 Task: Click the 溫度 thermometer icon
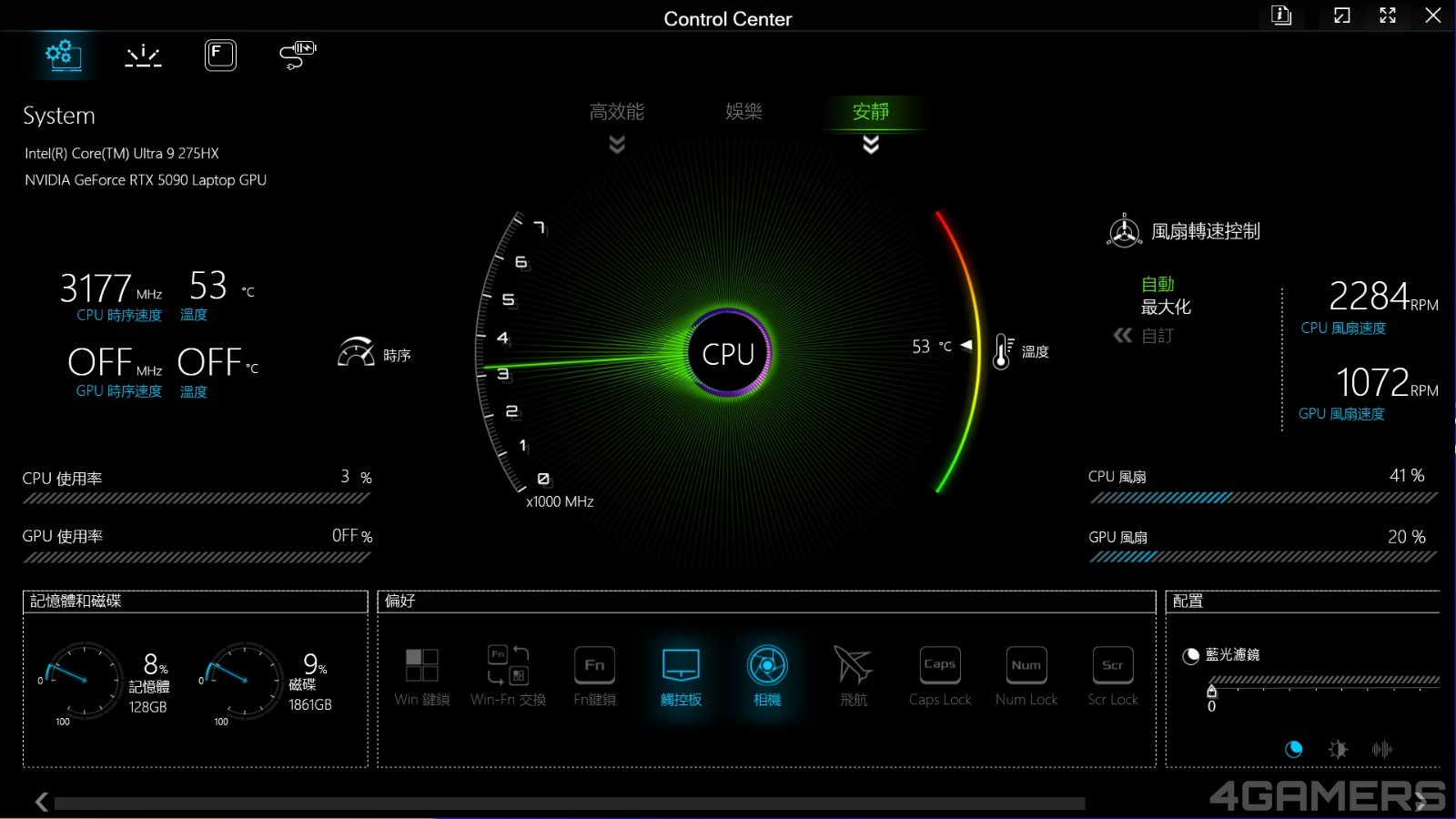tap(1003, 351)
